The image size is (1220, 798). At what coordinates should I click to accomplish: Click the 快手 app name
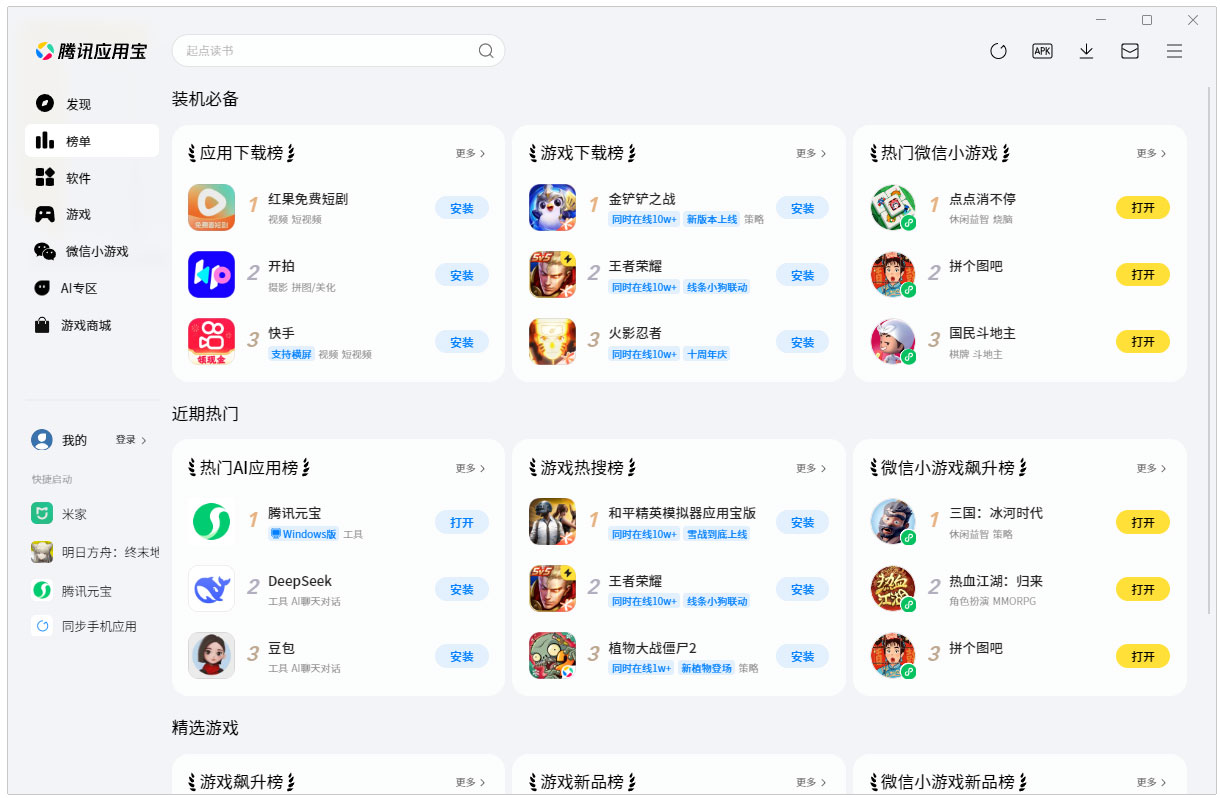281,333
